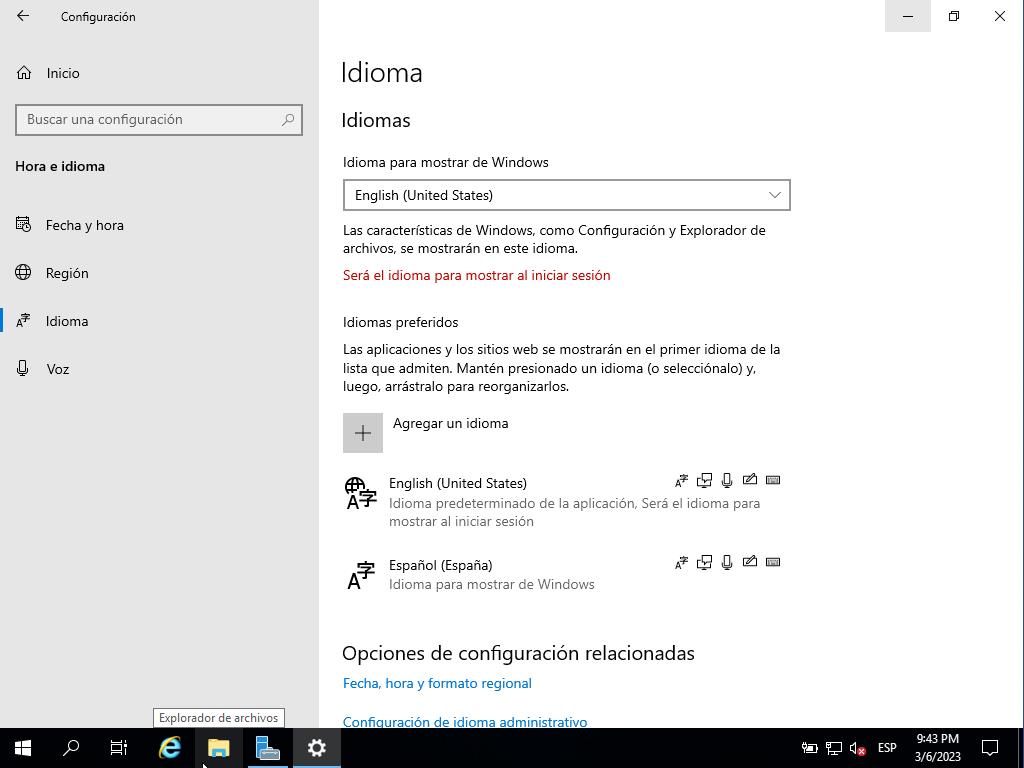The width and height of the screenshot is (1024, 768).
Task: Open the Windows Start menu
Action: (x=23, y=748)
